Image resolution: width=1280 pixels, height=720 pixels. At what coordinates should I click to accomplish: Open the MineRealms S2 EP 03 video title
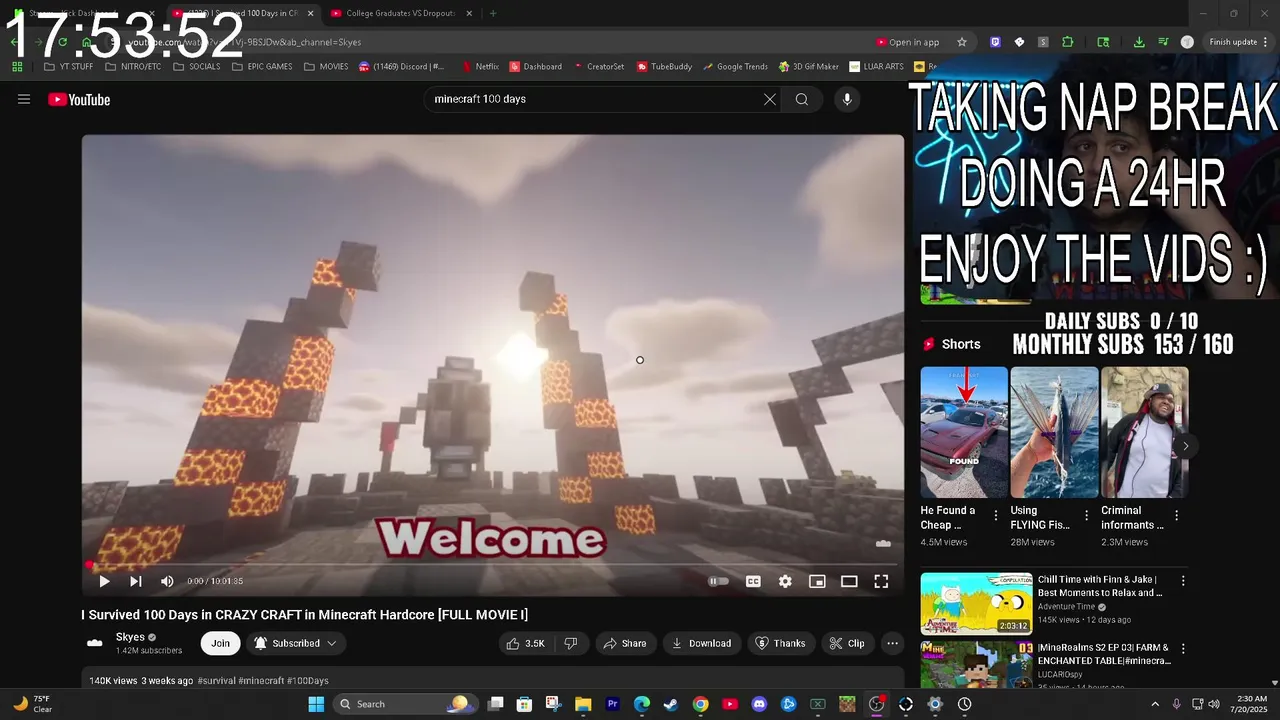1103,654
